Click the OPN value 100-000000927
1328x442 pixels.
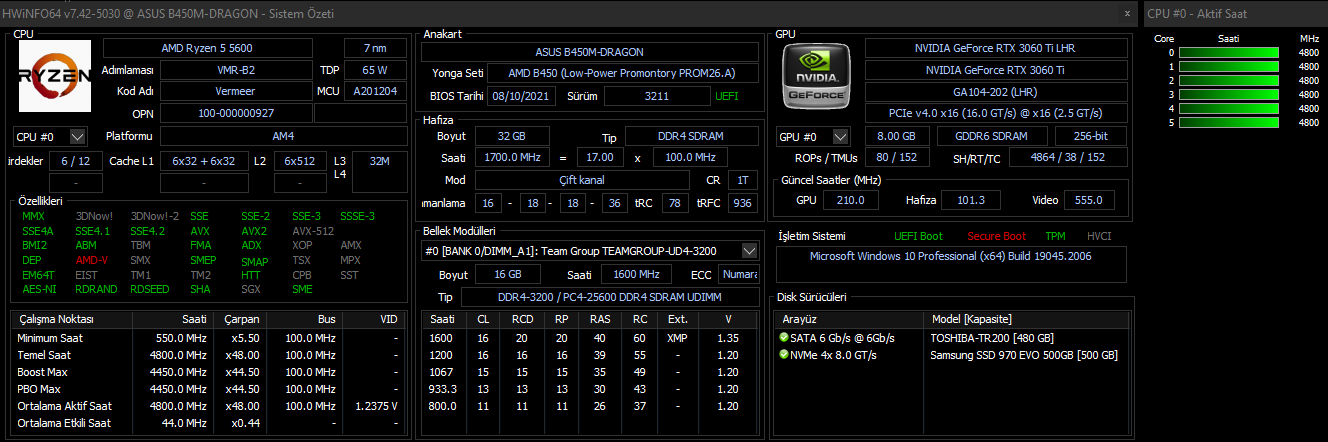(x=236, y=113)
